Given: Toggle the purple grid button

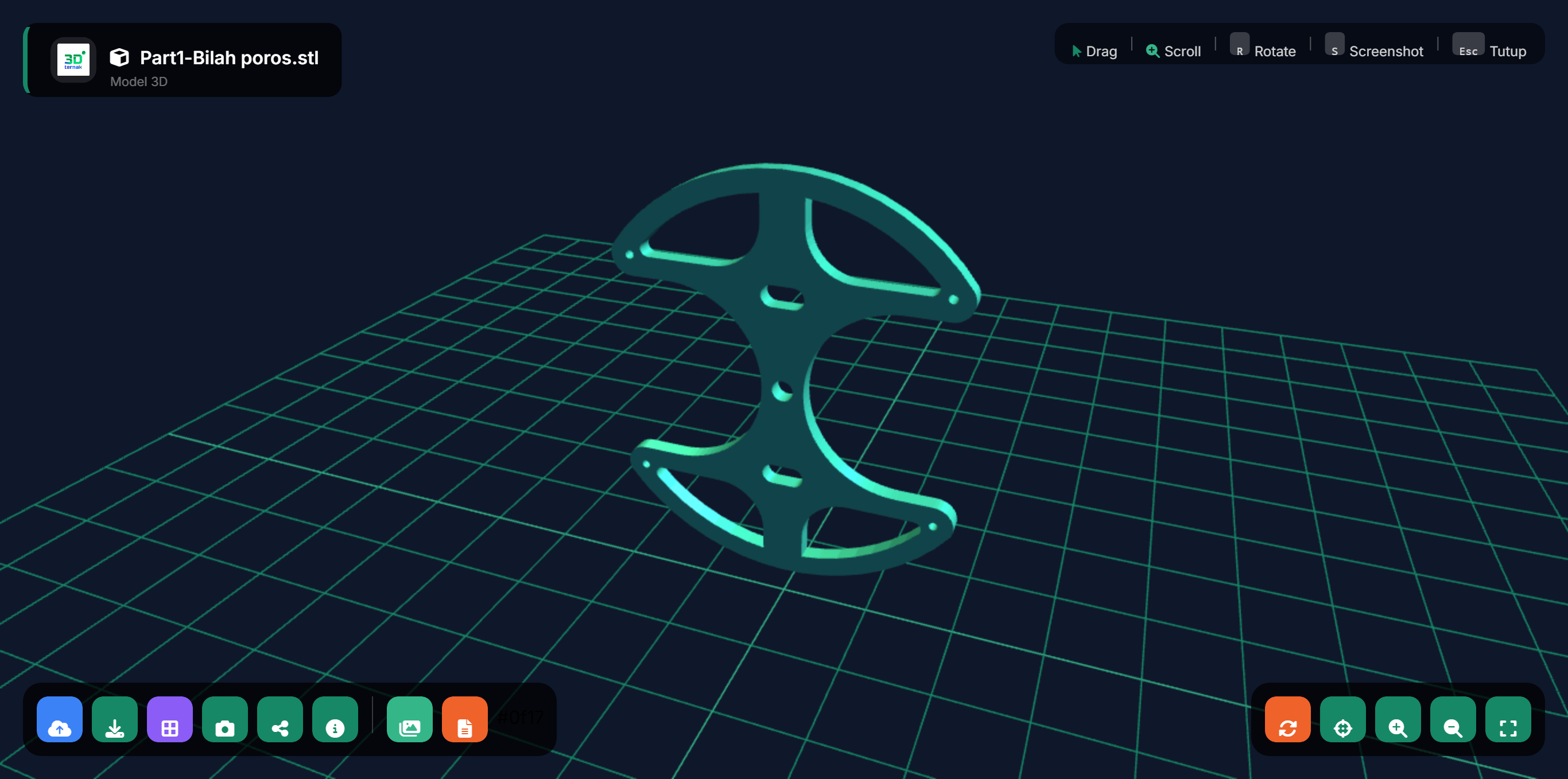Looking at the screenshot, I should (x=170, y=719).
